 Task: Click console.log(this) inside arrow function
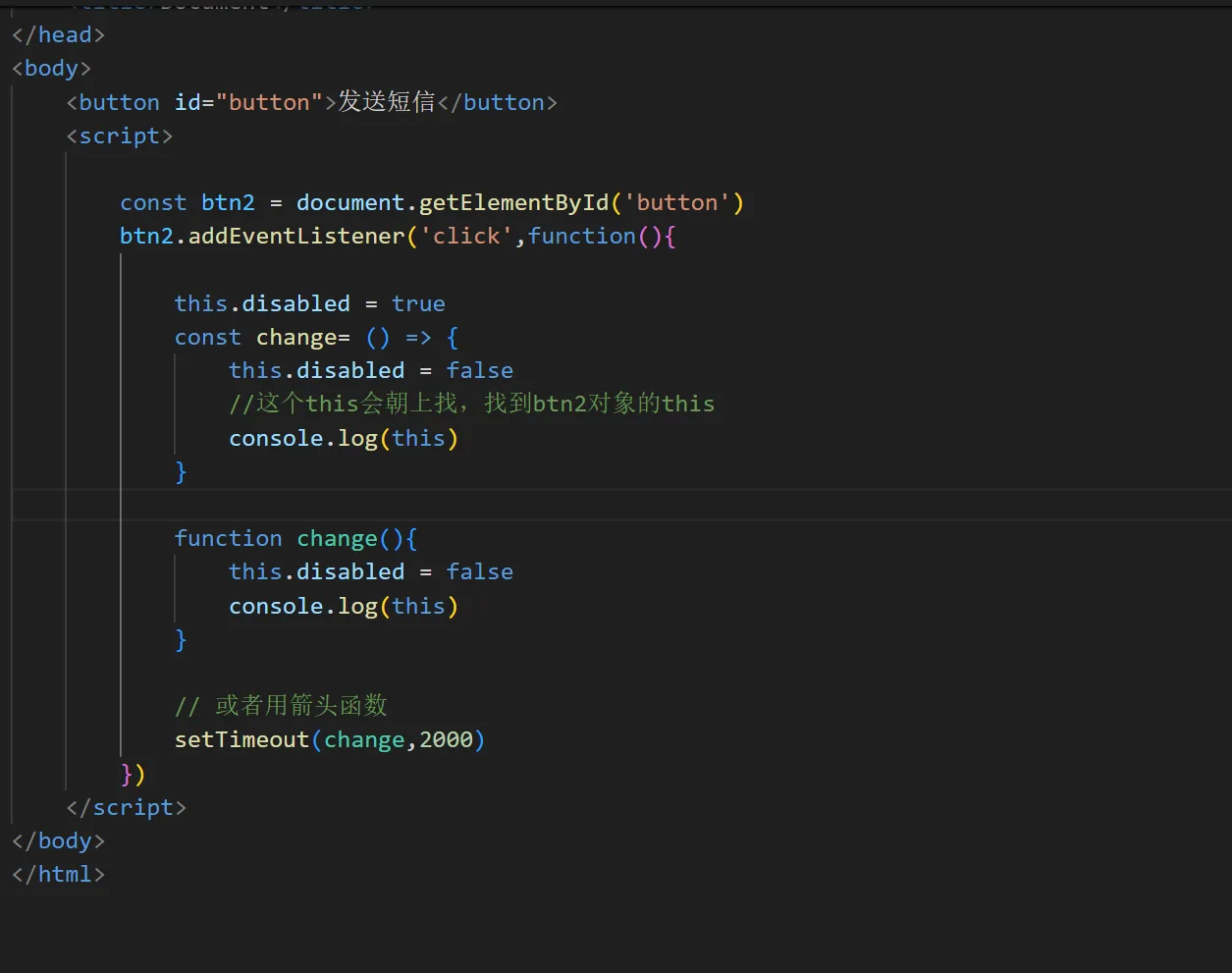[x=344, y=438]
